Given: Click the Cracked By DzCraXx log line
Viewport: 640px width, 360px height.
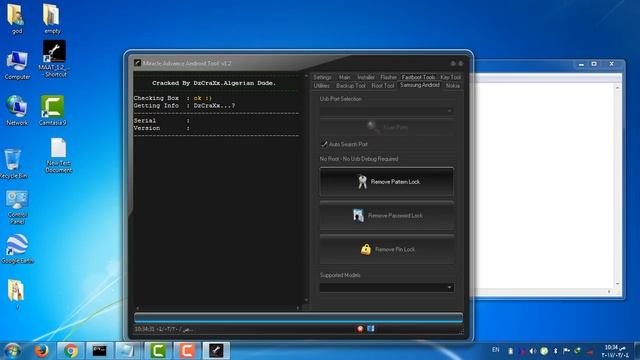Looking at the screenshot, I should pyautogui.click(x=214, y=83).
